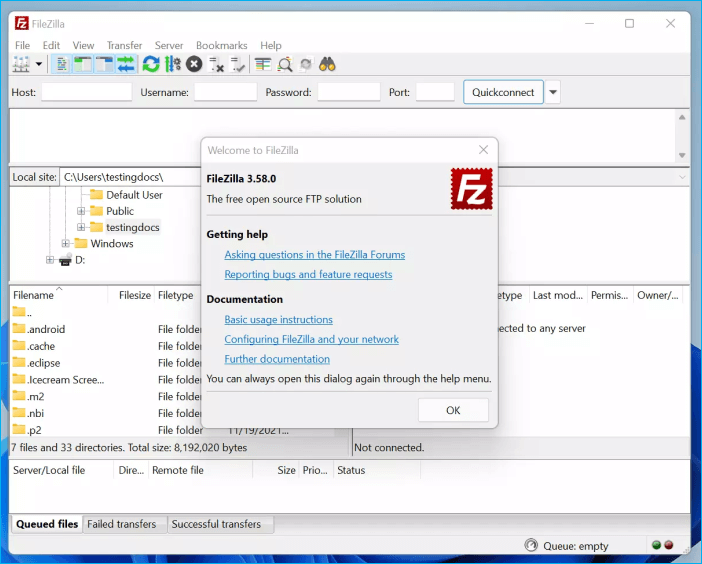702x564 pixels.
Task: Select the .Icecream Scree... folder row
Action: coord(106,380)
